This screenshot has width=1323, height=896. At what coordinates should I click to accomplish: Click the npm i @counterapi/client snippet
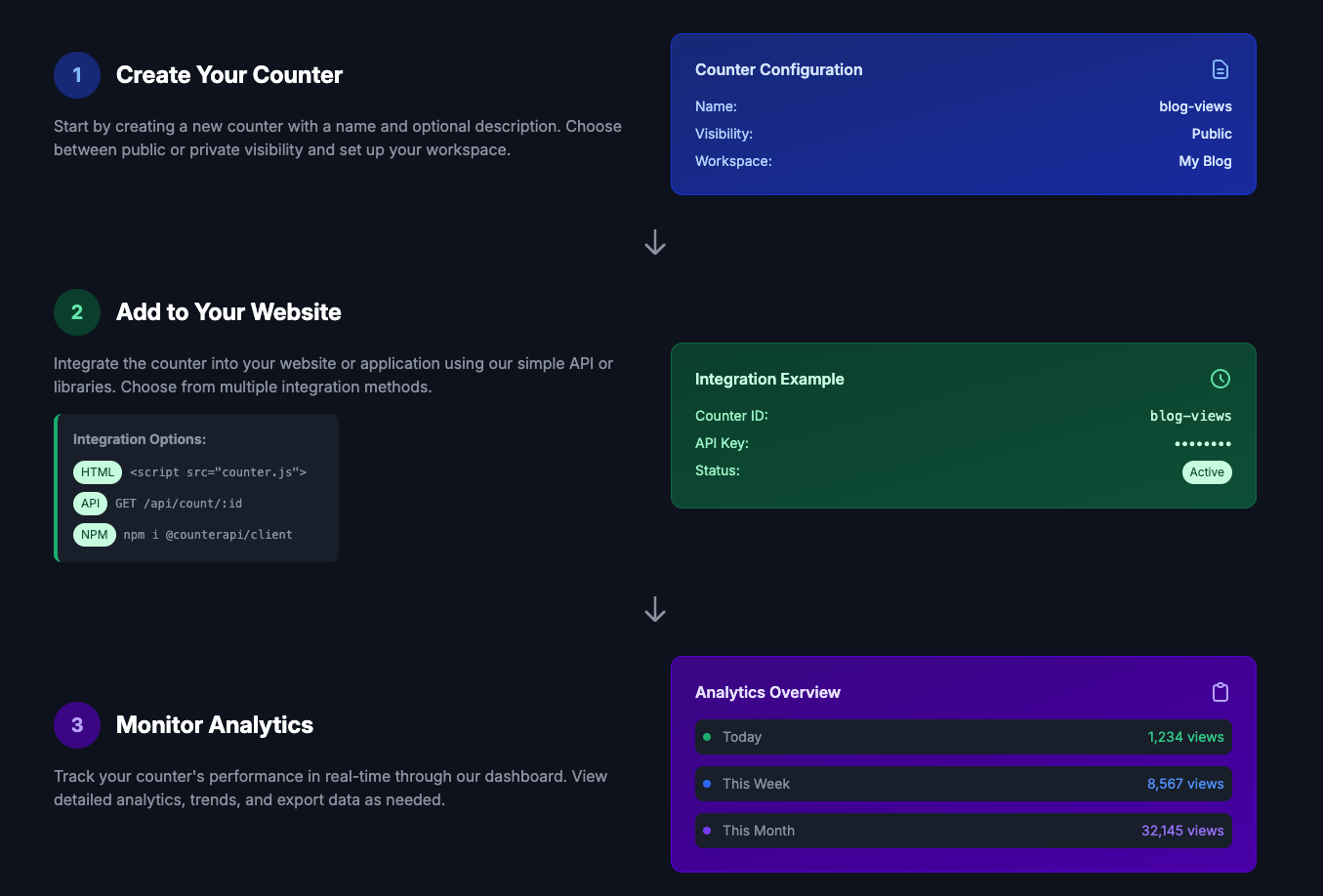pos(208,535)
